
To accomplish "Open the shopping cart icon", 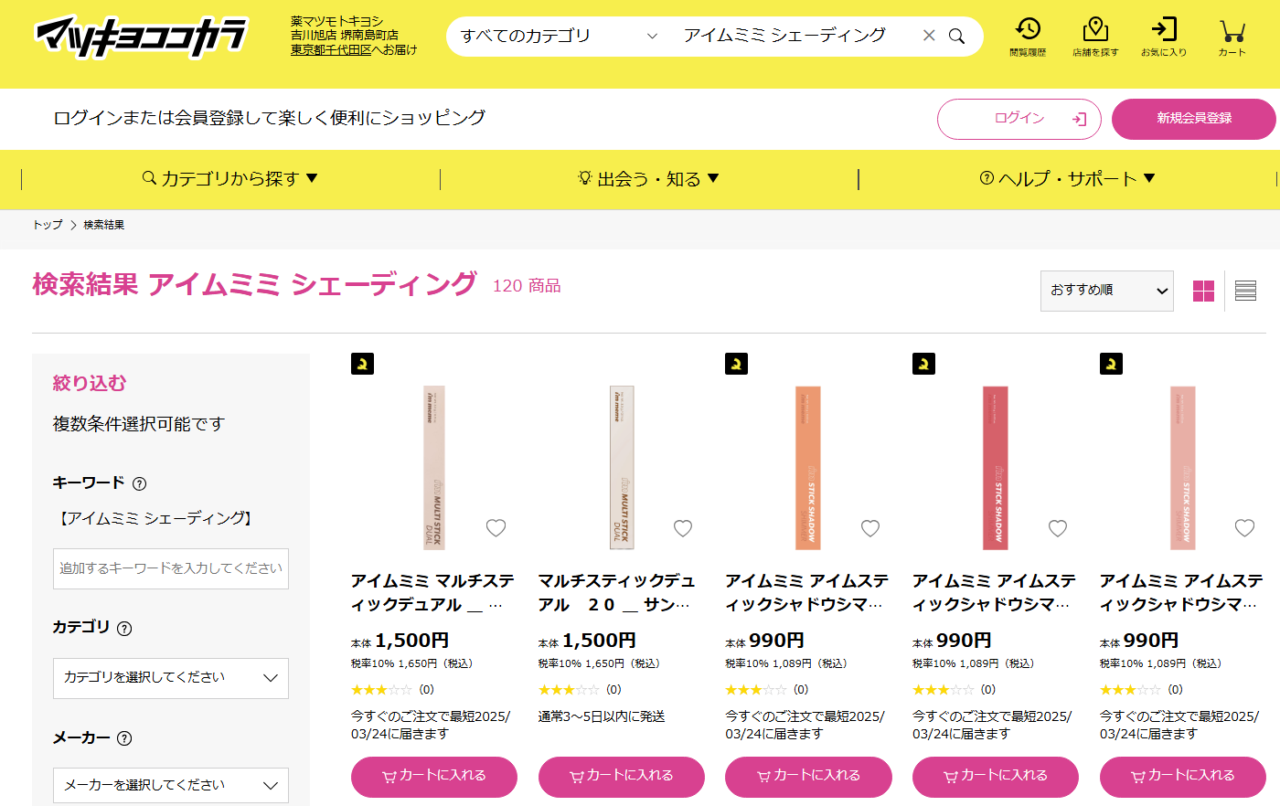I will pyautogui.click(x=1232, y=30).
